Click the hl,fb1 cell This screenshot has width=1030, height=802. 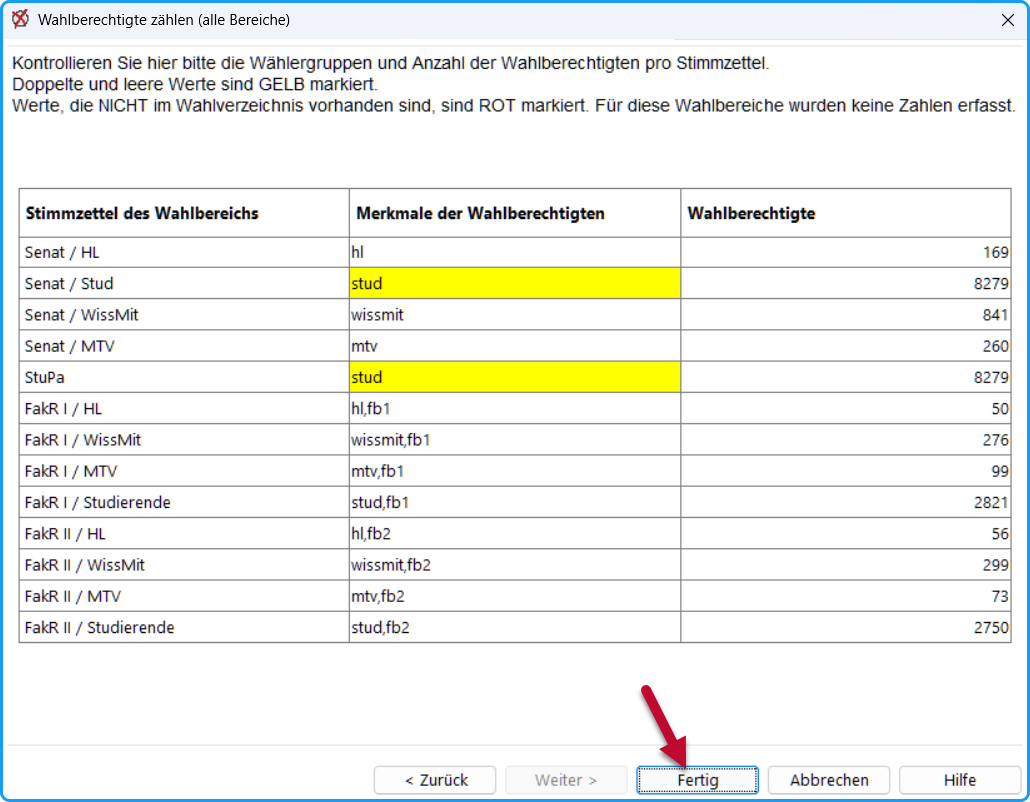[515, 409]
